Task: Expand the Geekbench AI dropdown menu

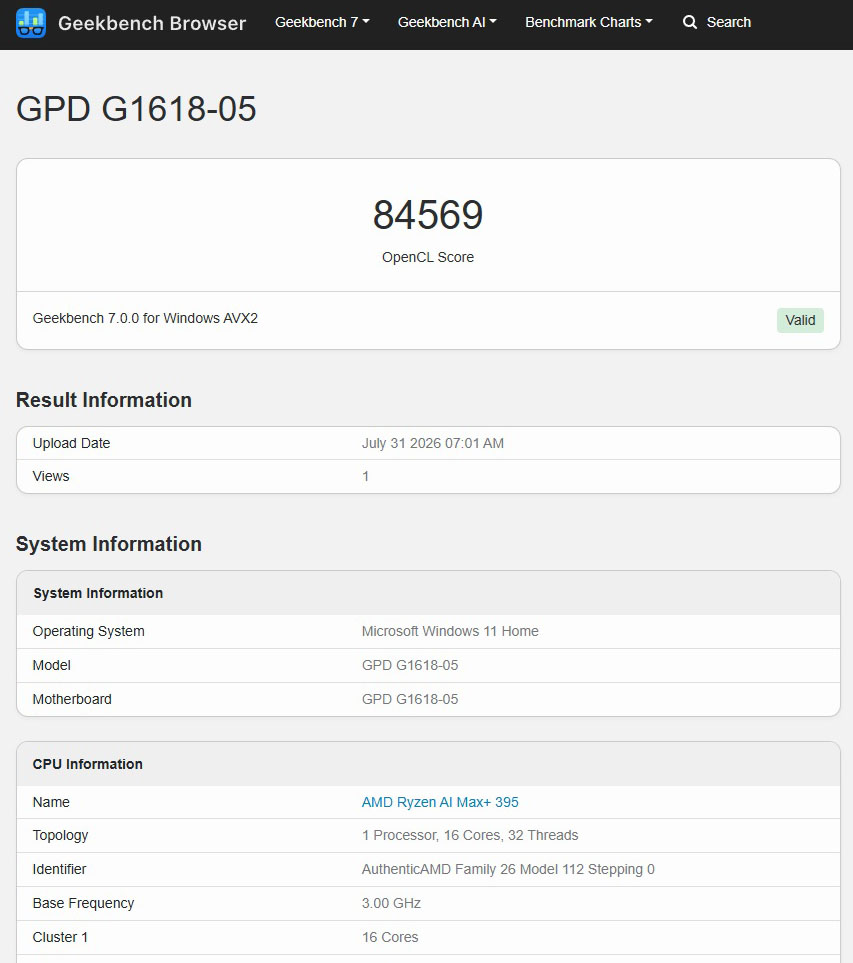Action: pyautogui.click(x=446, y=22)
